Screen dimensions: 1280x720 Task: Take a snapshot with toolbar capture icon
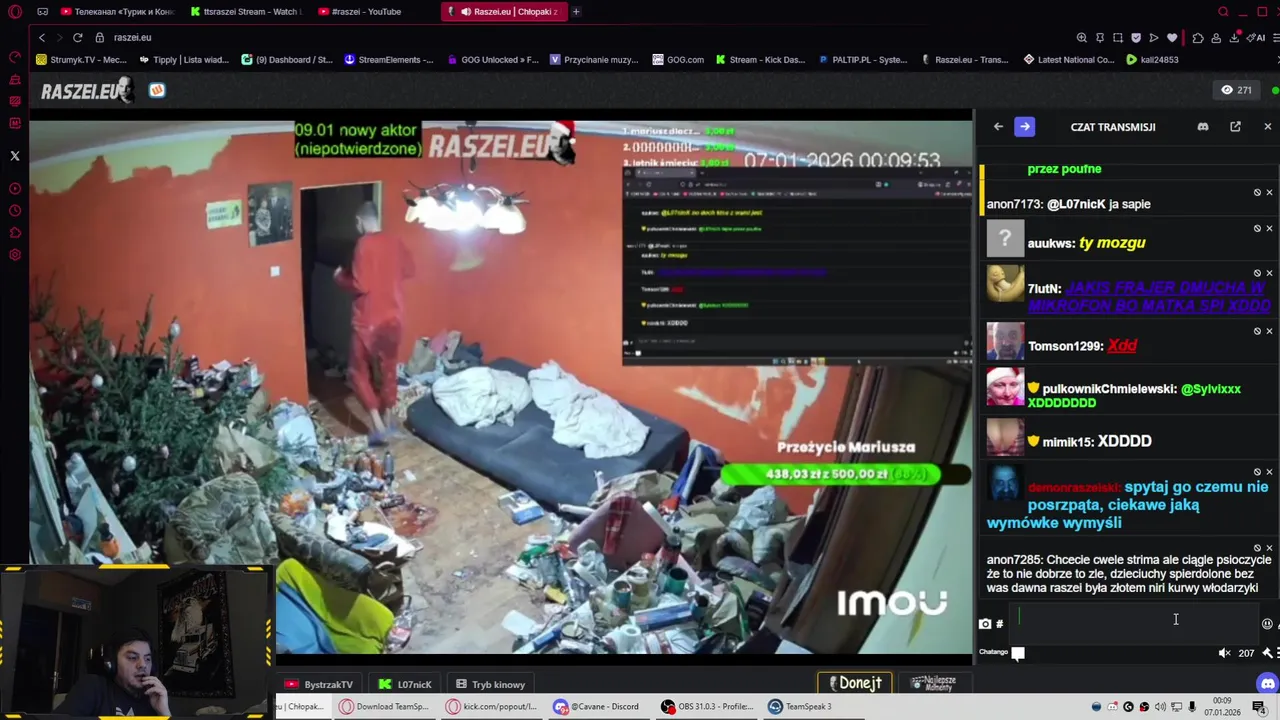point(1118,38)
